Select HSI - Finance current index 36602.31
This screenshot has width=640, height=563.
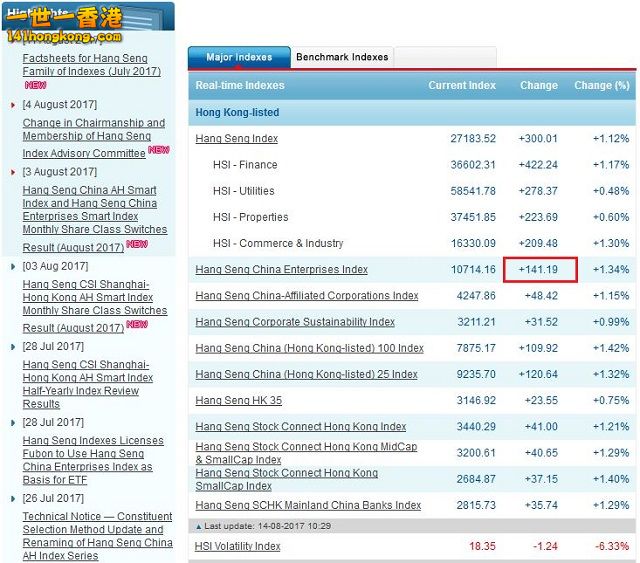tap(473, 165)
